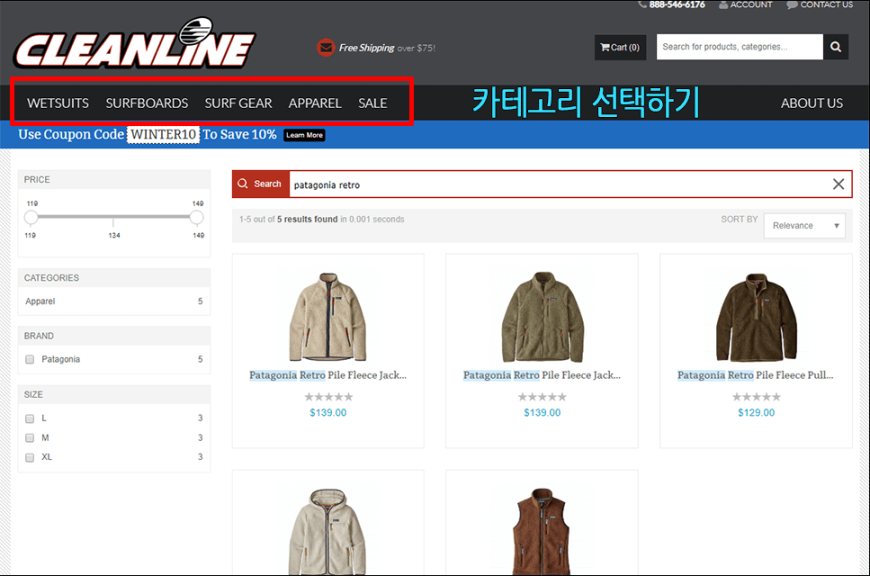Click the header product search field
The width and height of the screenshot is (870, 576).
coord(740,47)
